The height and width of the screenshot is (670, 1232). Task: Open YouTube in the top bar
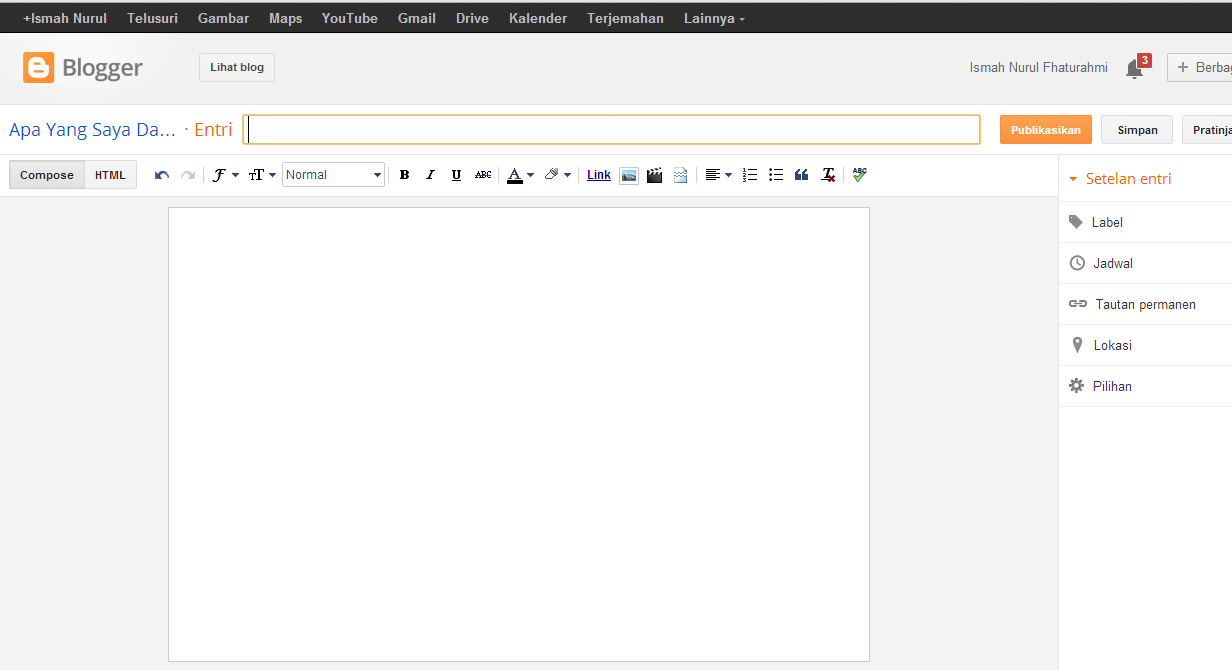tap(350, 18)
